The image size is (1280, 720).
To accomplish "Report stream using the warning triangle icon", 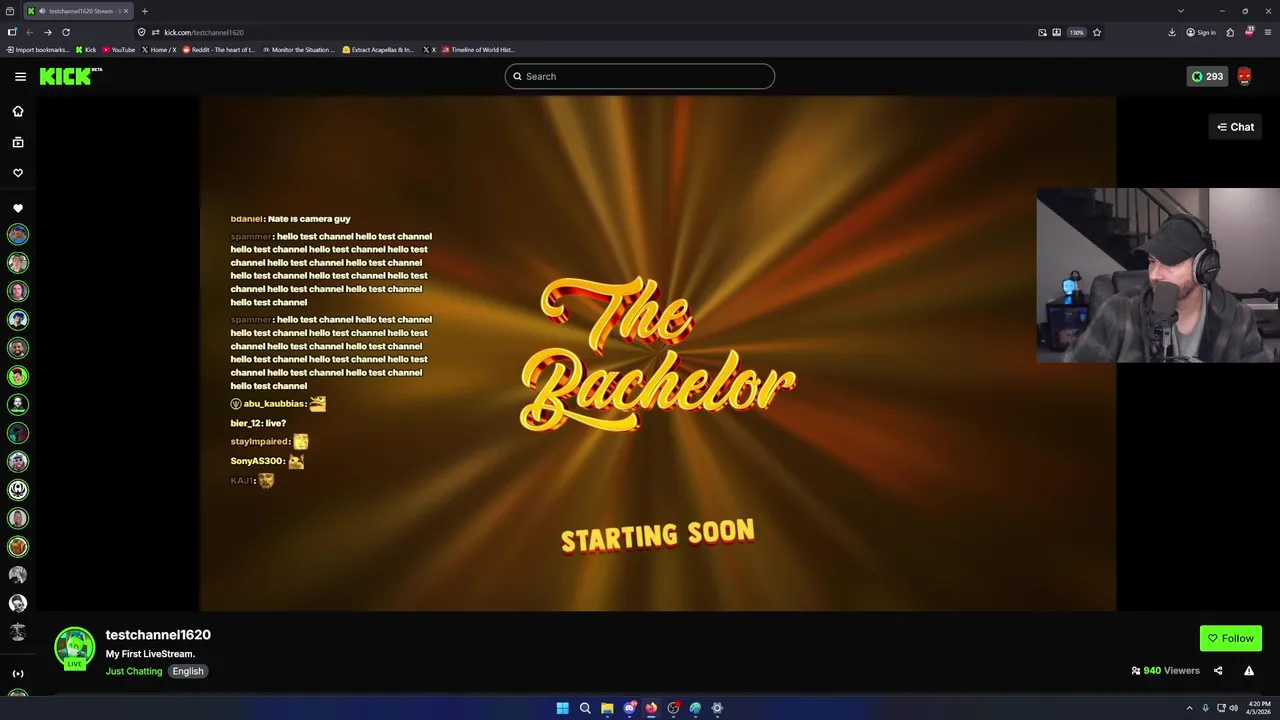I will pyautogui.click(x=1249, y=671).
